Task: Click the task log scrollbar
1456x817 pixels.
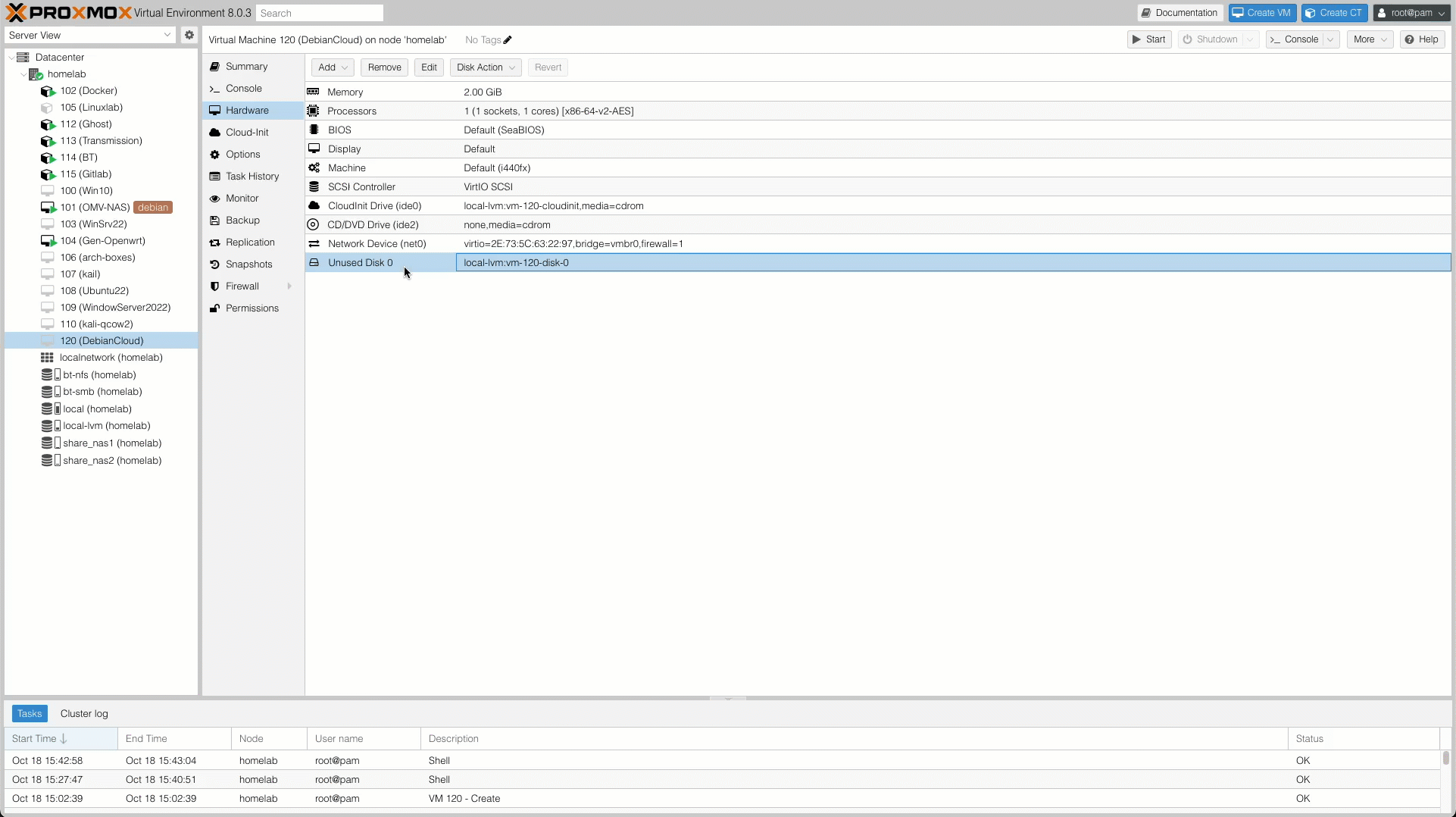Action: 1445,758
